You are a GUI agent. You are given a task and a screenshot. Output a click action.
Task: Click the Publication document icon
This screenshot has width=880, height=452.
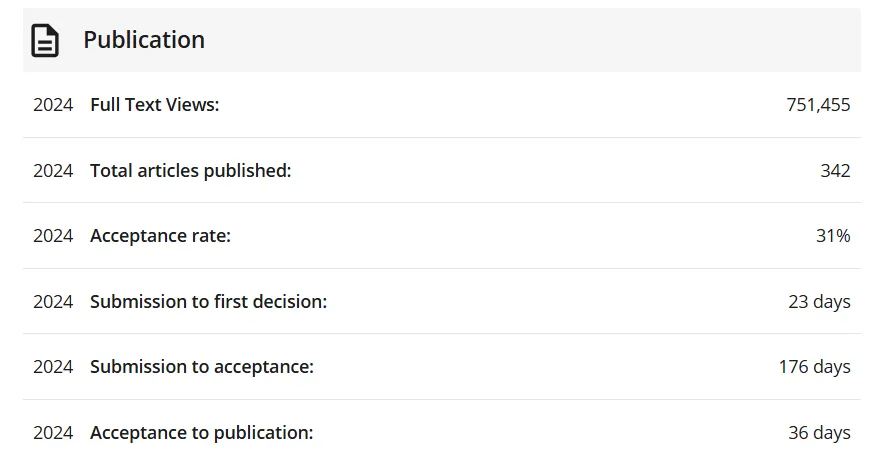point(45,40)
